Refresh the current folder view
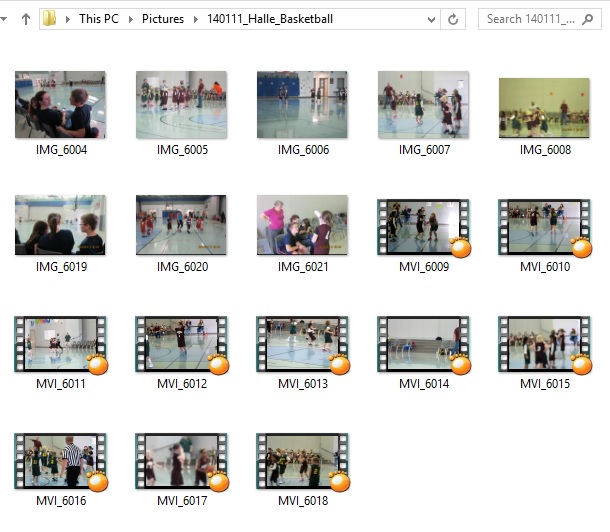 pos(453,19)
